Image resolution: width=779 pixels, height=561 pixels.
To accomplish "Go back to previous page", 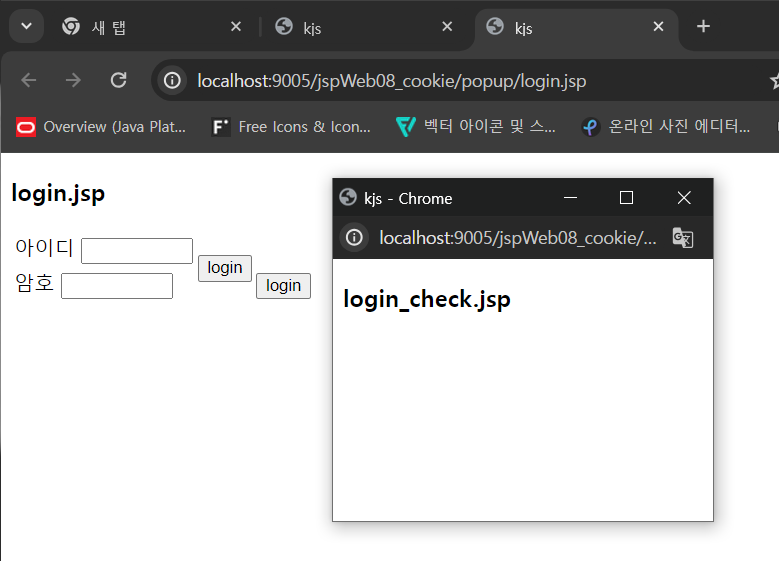I will (x=29, y=80).
